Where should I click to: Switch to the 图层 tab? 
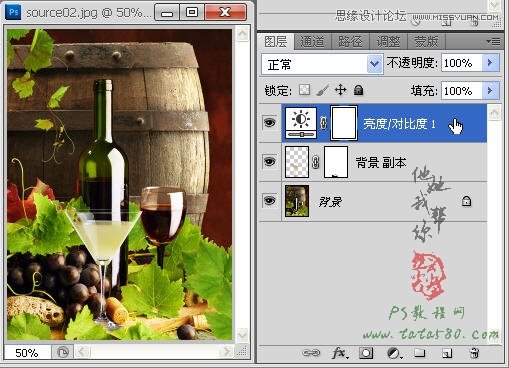275,42
